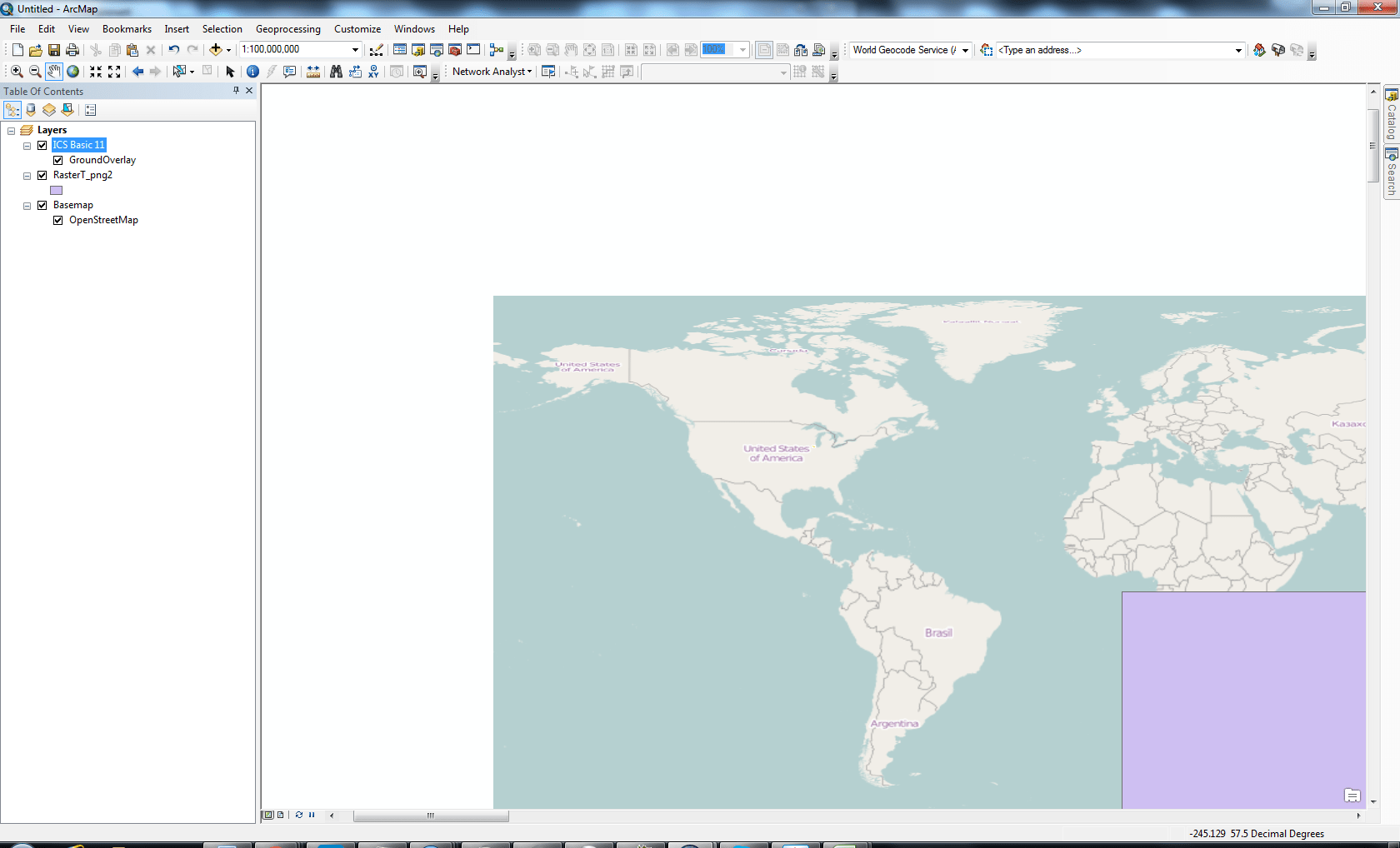Screen dimensions: 1400x848
Task: Save the current map document
Action: [x=55, y=50]
